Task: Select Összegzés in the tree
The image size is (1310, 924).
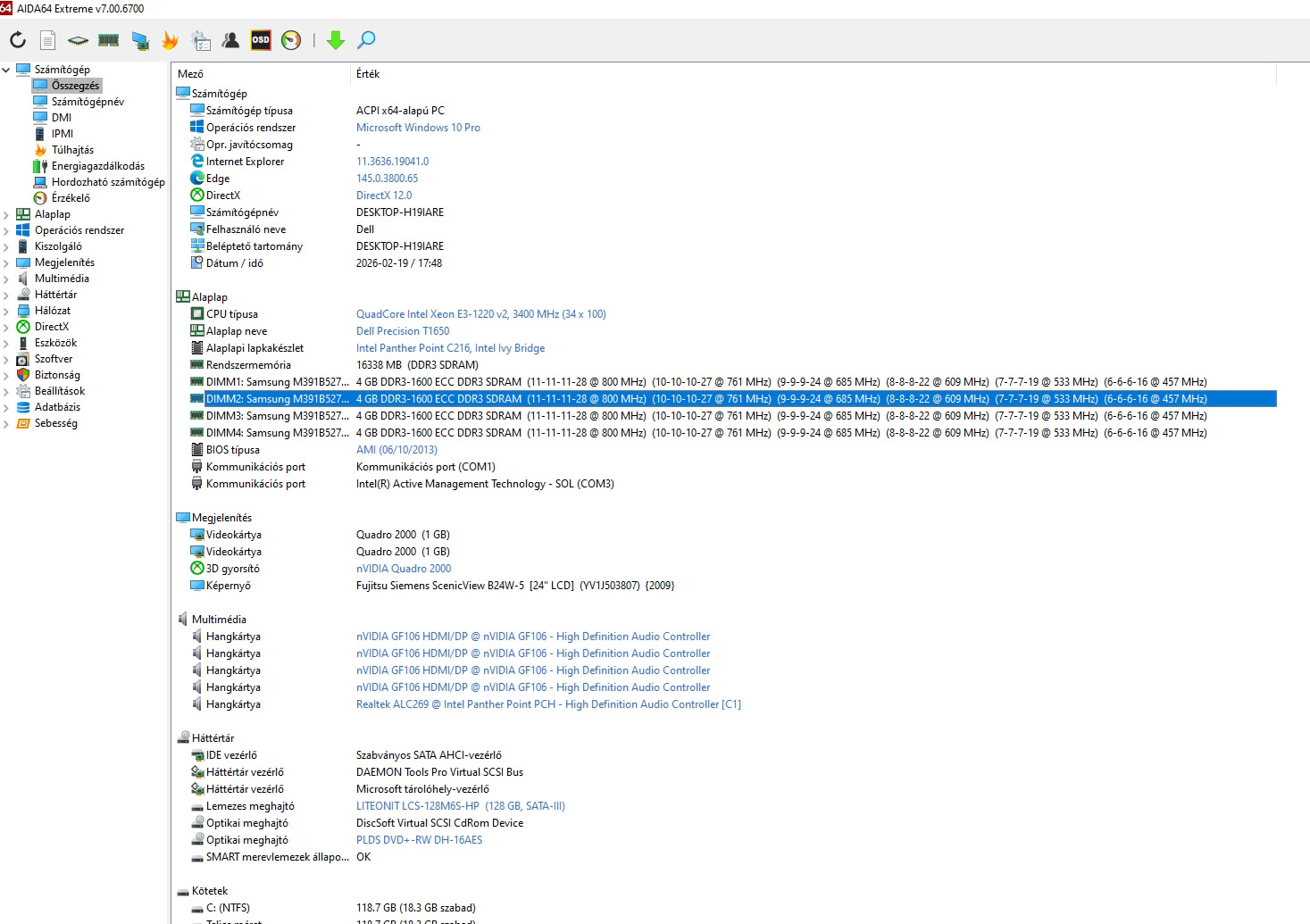Action: (75, 86)
